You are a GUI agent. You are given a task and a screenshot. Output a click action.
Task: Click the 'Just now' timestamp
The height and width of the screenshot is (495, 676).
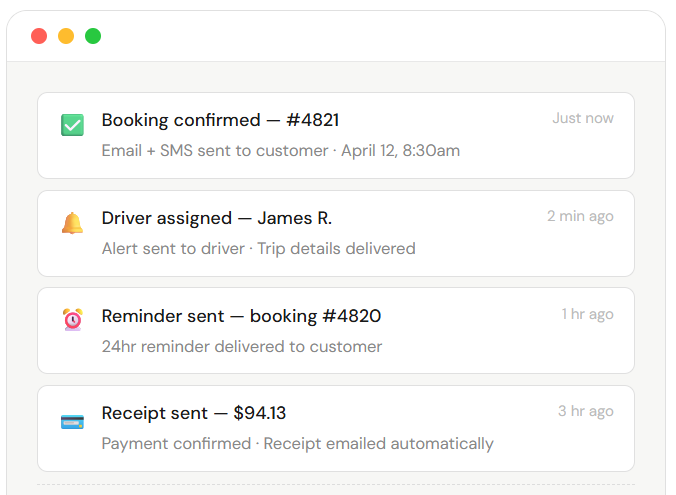tap(583, 118)
